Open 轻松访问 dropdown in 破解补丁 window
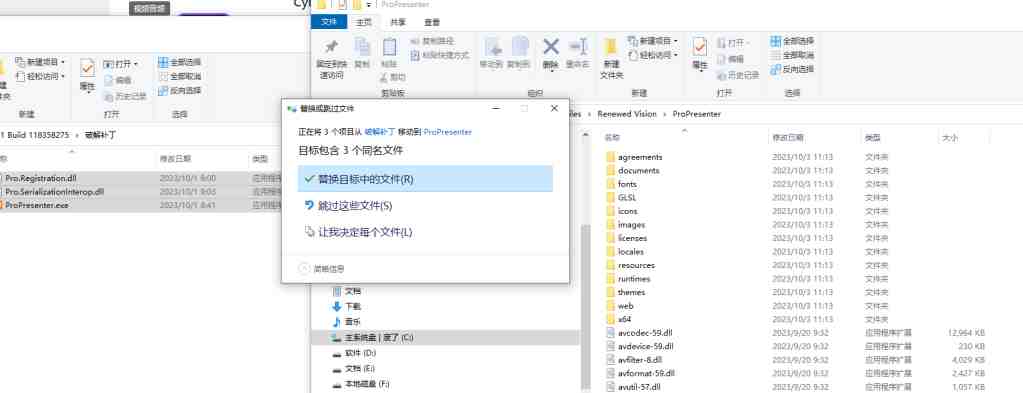 pyautogui.click(x=40, y=76)
